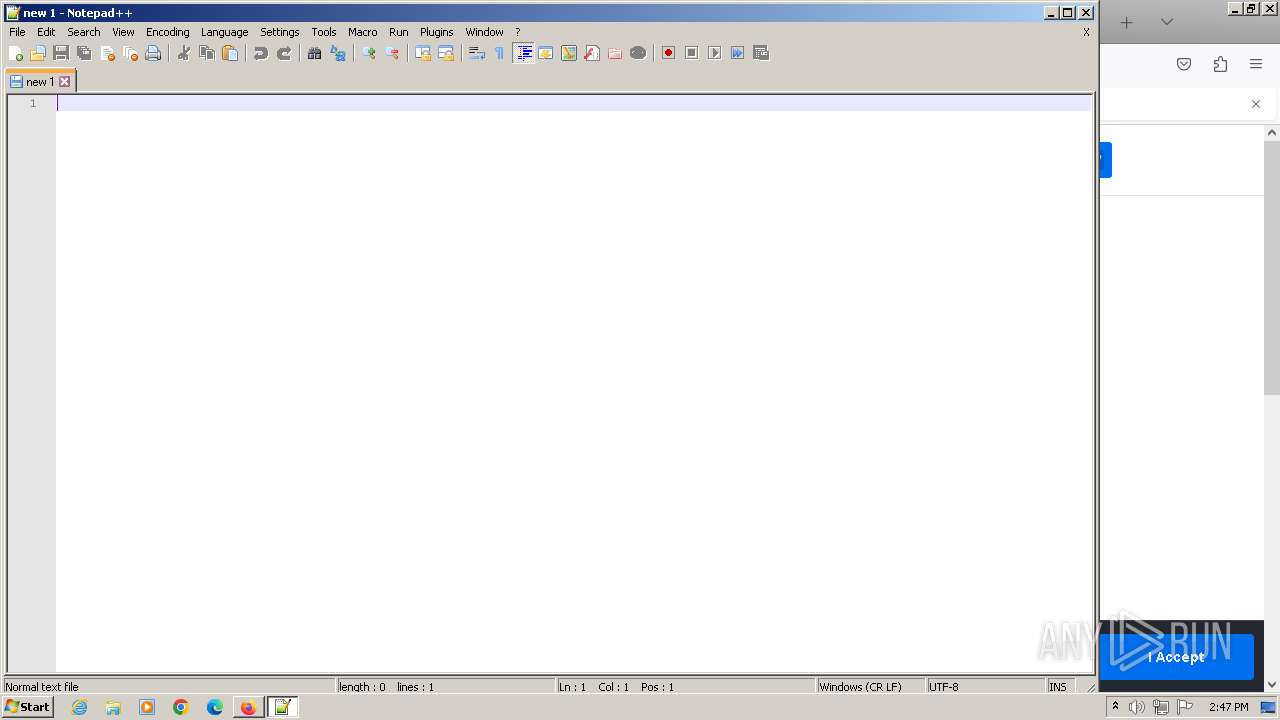This screenshot has height=720, width=1280.
Task: Click inside the editor text area line 1
Action: pos(573,103)
